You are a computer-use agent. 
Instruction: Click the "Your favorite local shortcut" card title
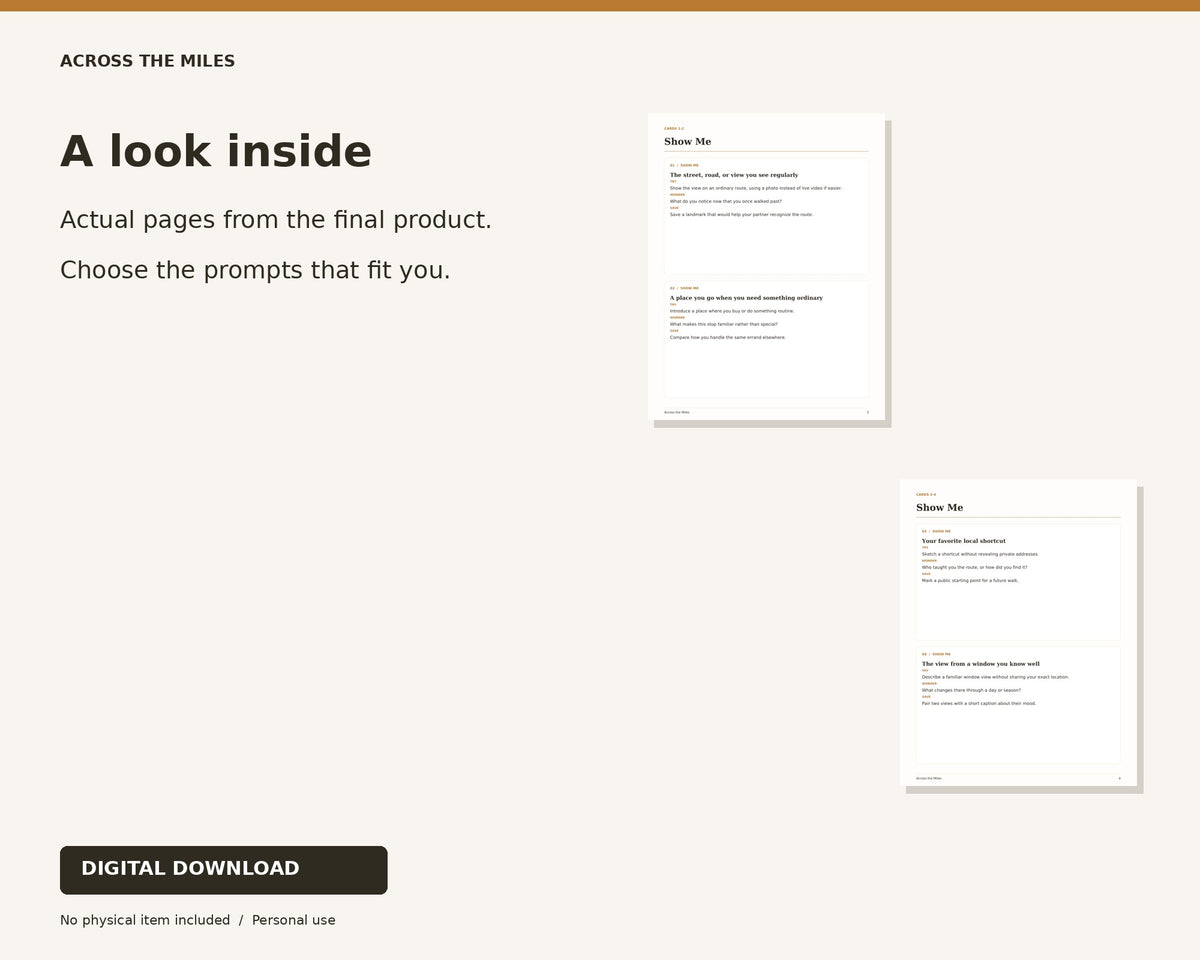(964, 541)
